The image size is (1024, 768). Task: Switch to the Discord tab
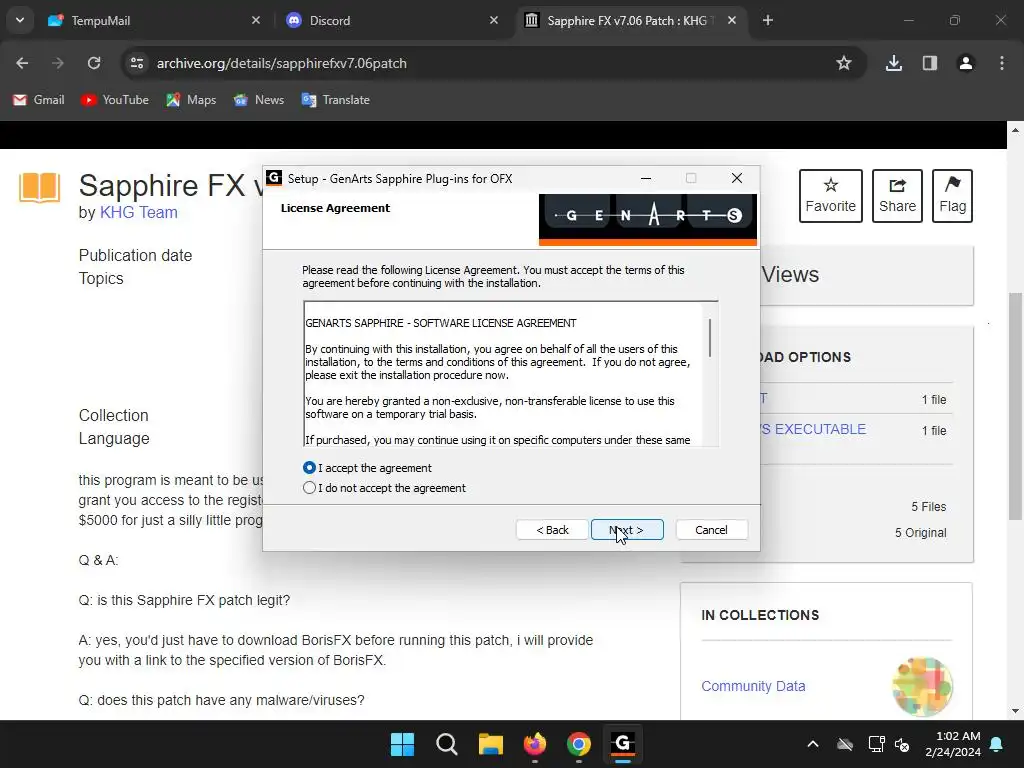point(392,20)
